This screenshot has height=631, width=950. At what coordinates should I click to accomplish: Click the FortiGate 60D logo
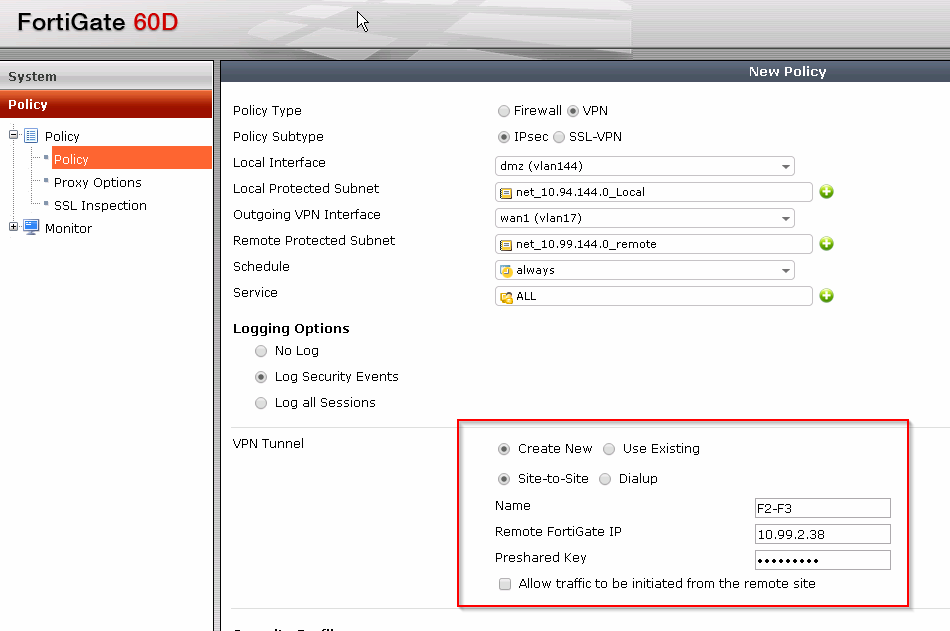coord(98,22)
